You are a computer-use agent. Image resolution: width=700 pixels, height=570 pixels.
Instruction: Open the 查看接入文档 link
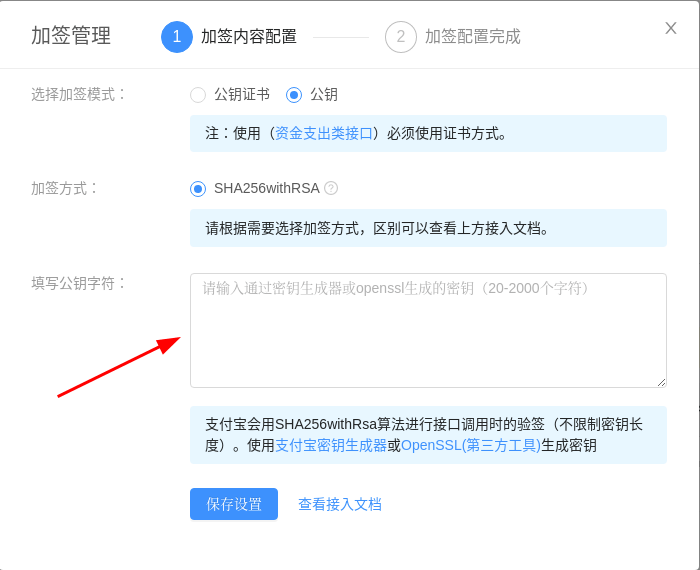340,504
